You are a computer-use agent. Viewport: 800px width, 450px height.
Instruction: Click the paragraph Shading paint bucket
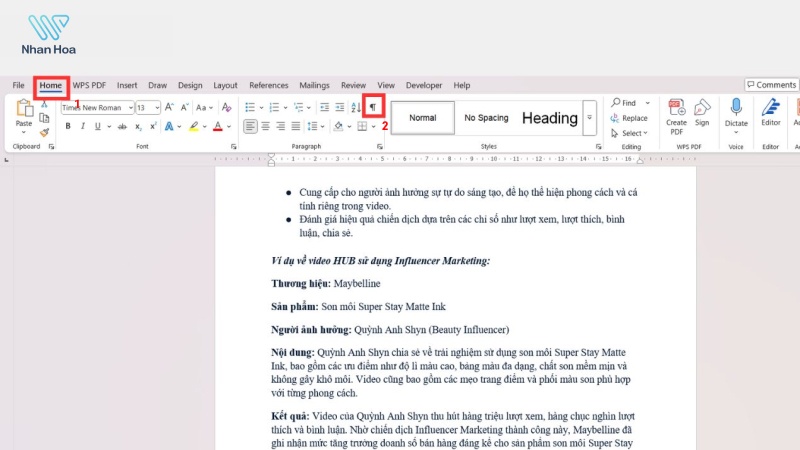[x=338, y=127]
